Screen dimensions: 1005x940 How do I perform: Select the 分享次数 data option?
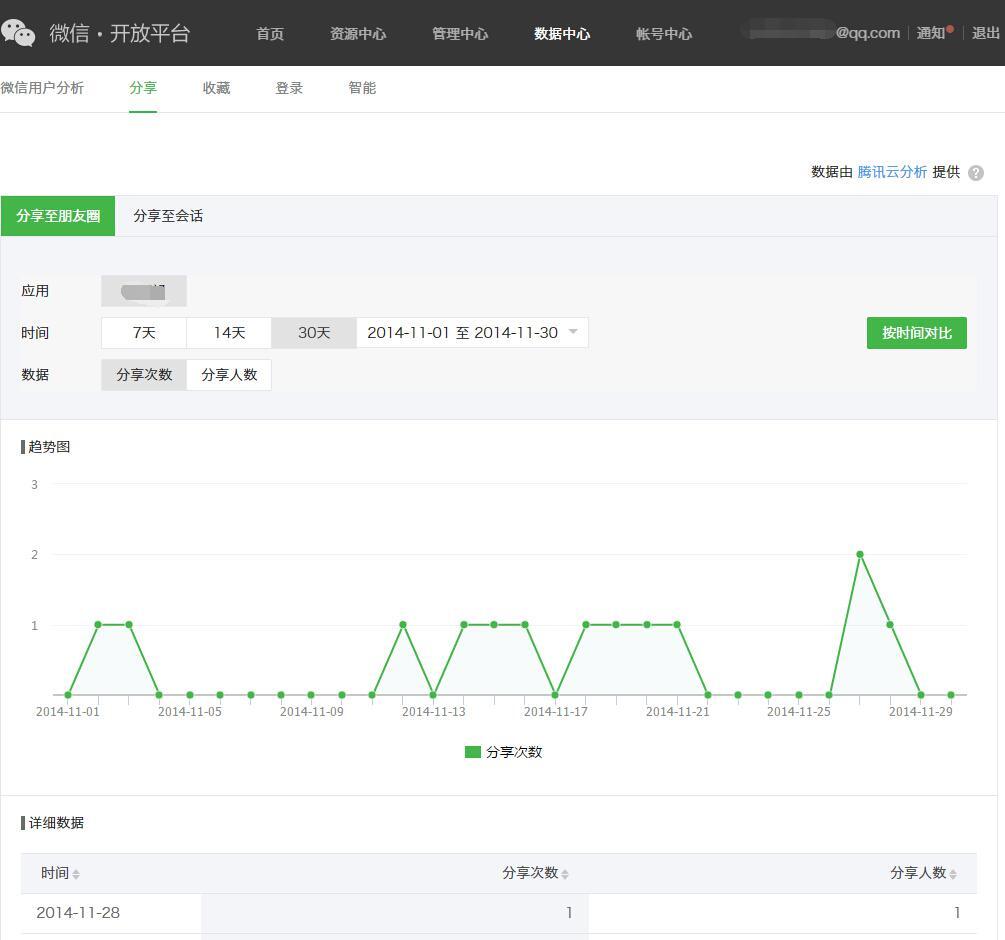(144, 375)
